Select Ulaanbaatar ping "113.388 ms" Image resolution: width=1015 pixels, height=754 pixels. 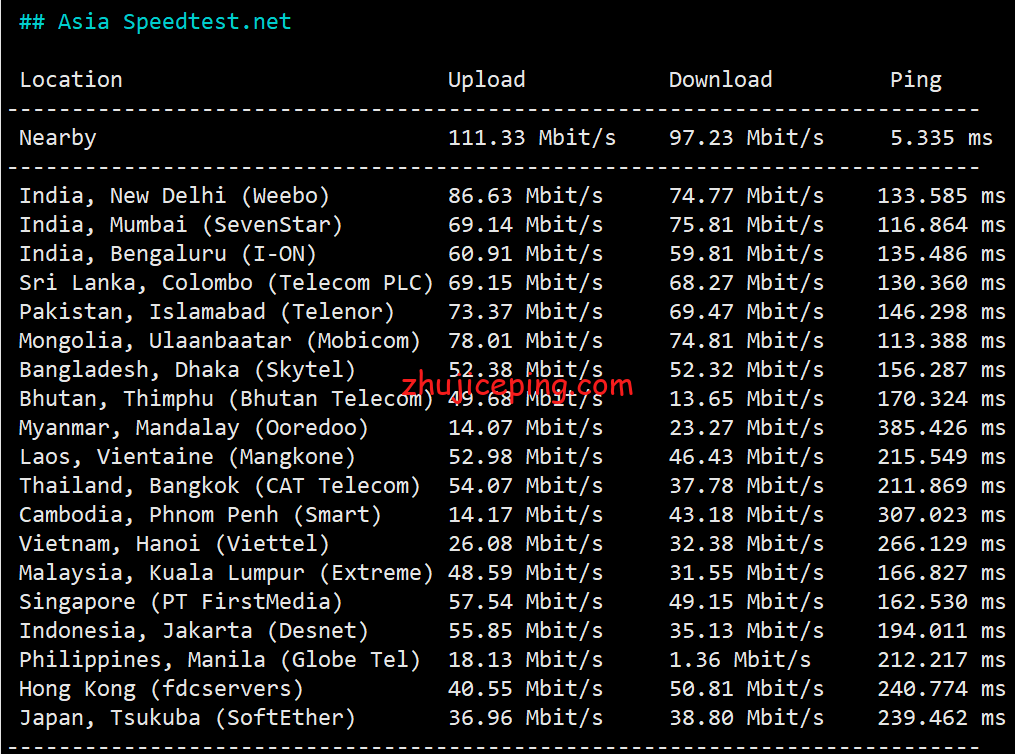click(941, 341)
